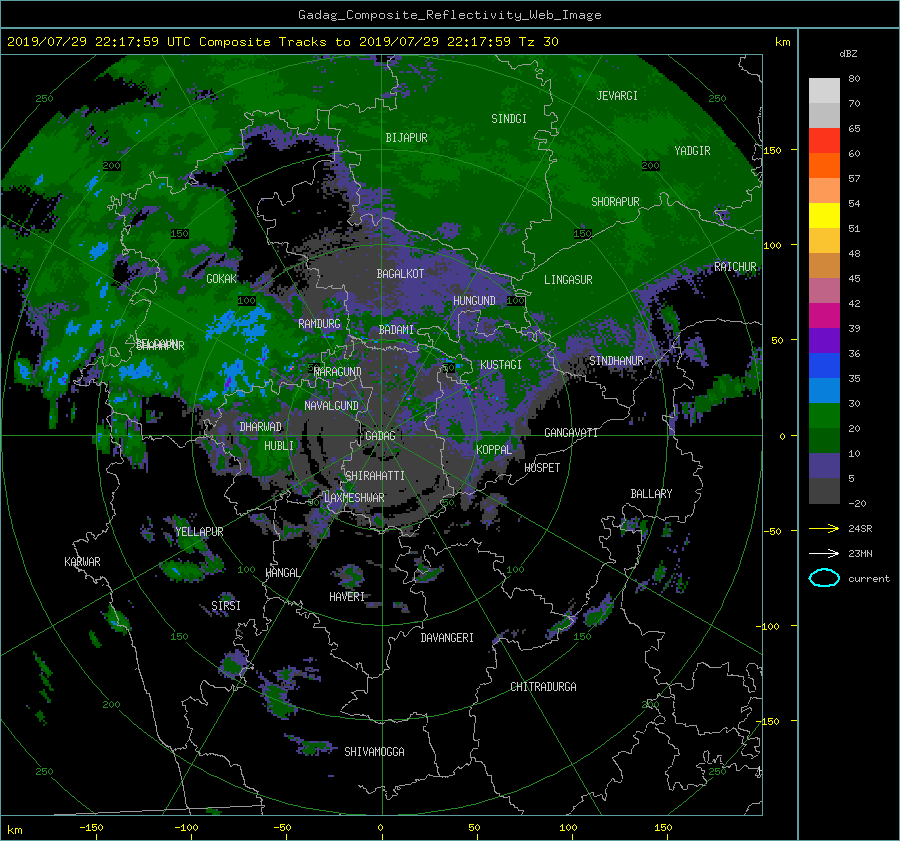Image resolution: width=900 pixels, height=841 pixels.
Task: Click the 'SINDHANUR' city label
Action: tap(616, 361)
